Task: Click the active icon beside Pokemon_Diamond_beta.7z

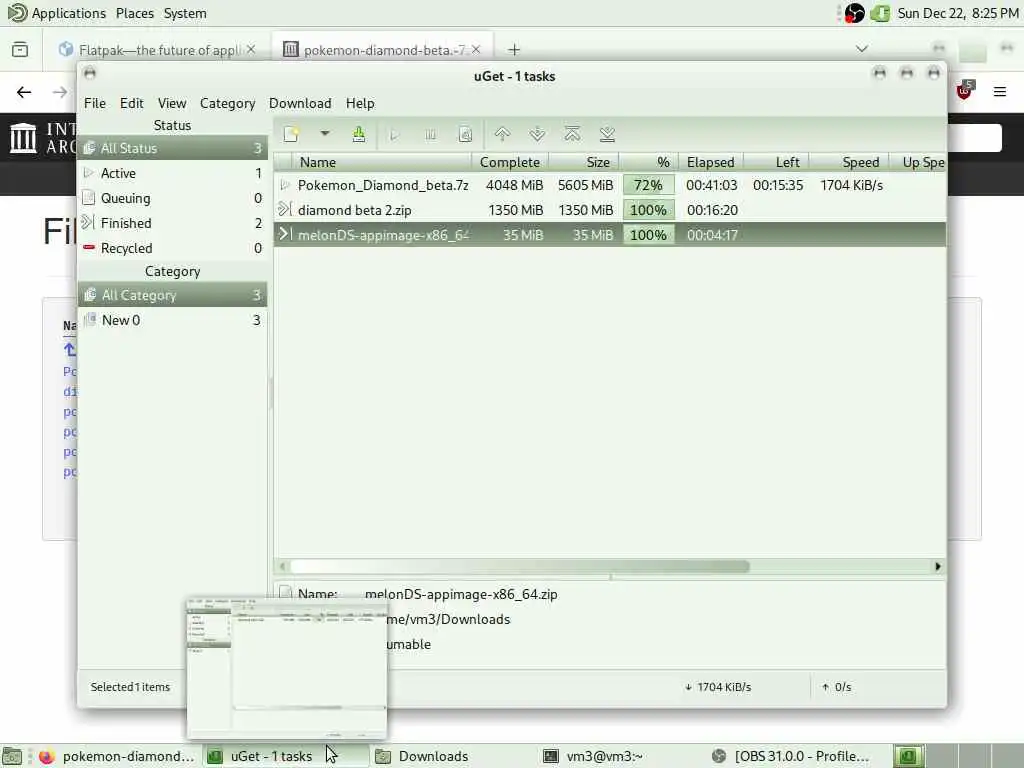Action: (x=285, y=185)
